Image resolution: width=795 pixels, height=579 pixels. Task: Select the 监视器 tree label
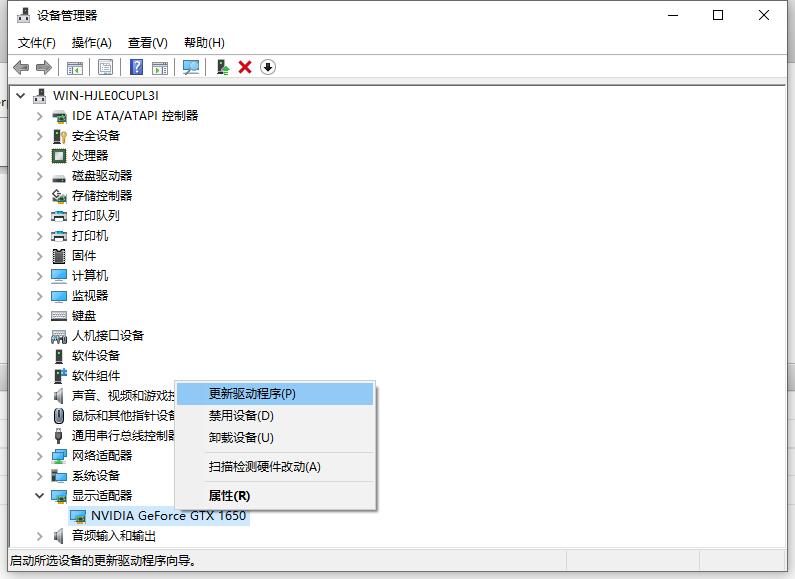tap(90, 296)
